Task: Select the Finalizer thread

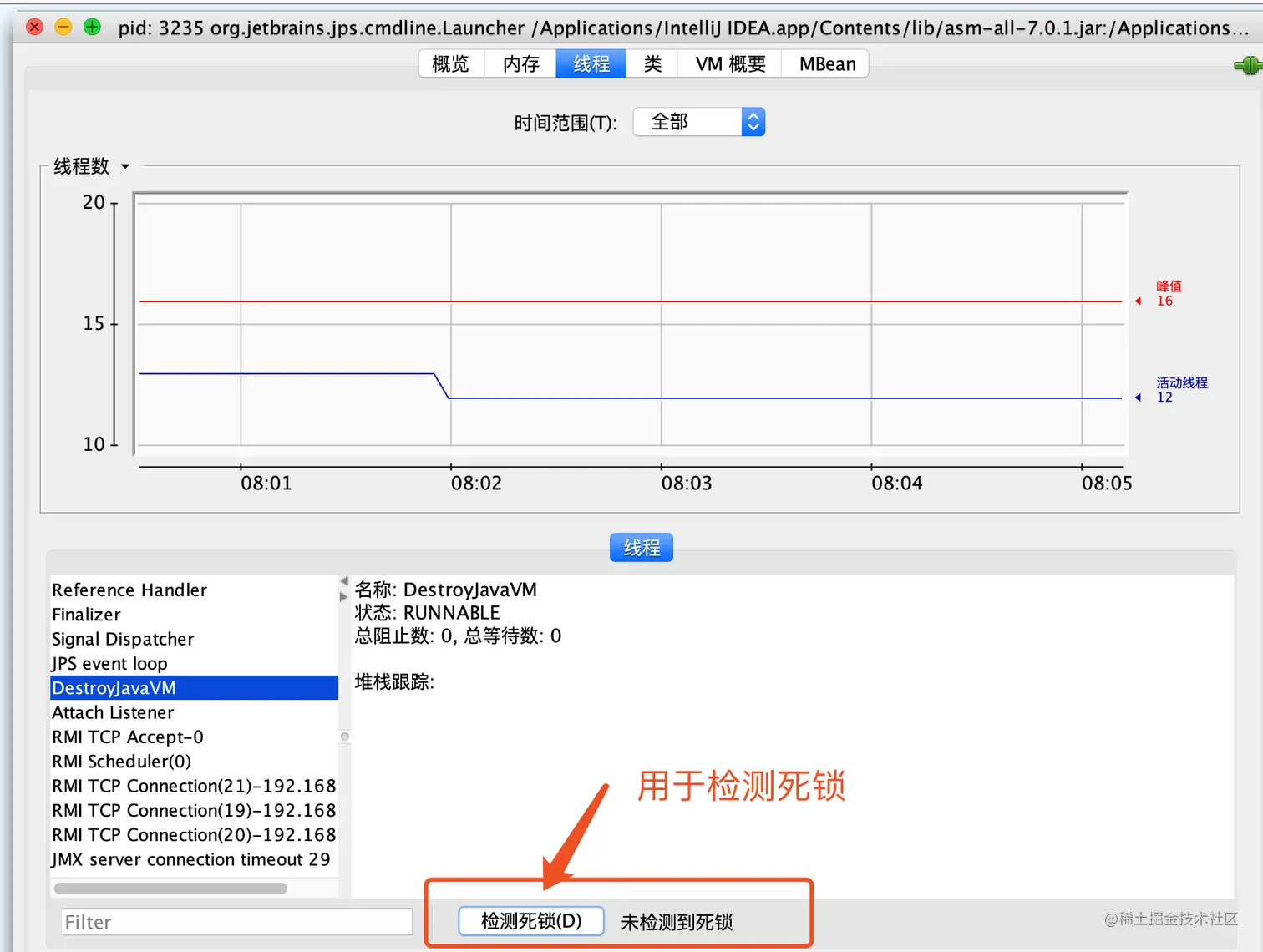Action: [194, 615]
